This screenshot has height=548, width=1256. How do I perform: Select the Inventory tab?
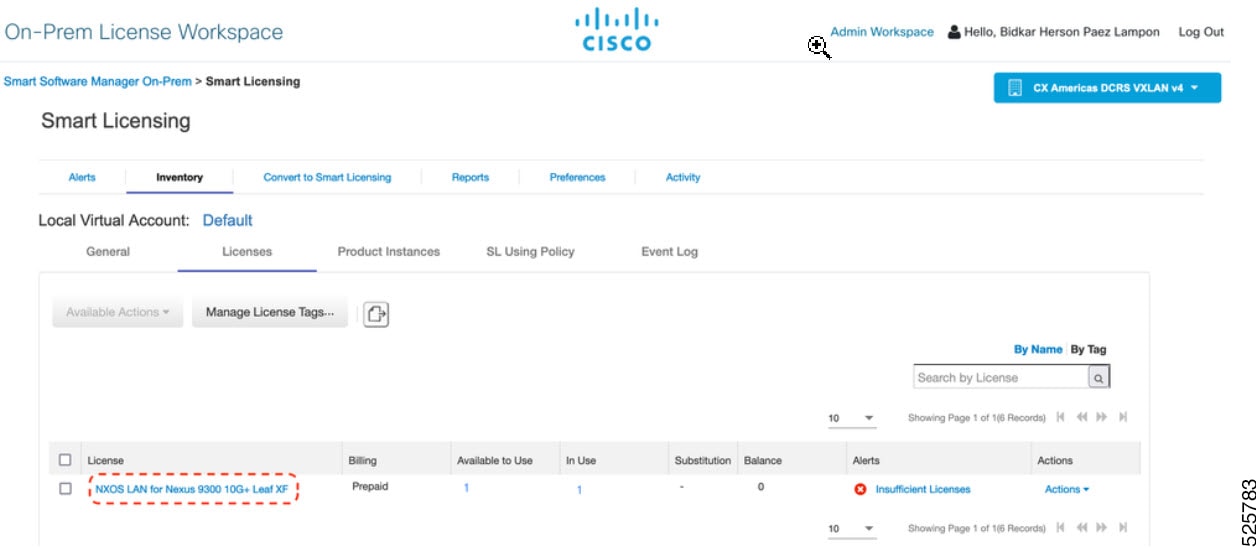179,177
